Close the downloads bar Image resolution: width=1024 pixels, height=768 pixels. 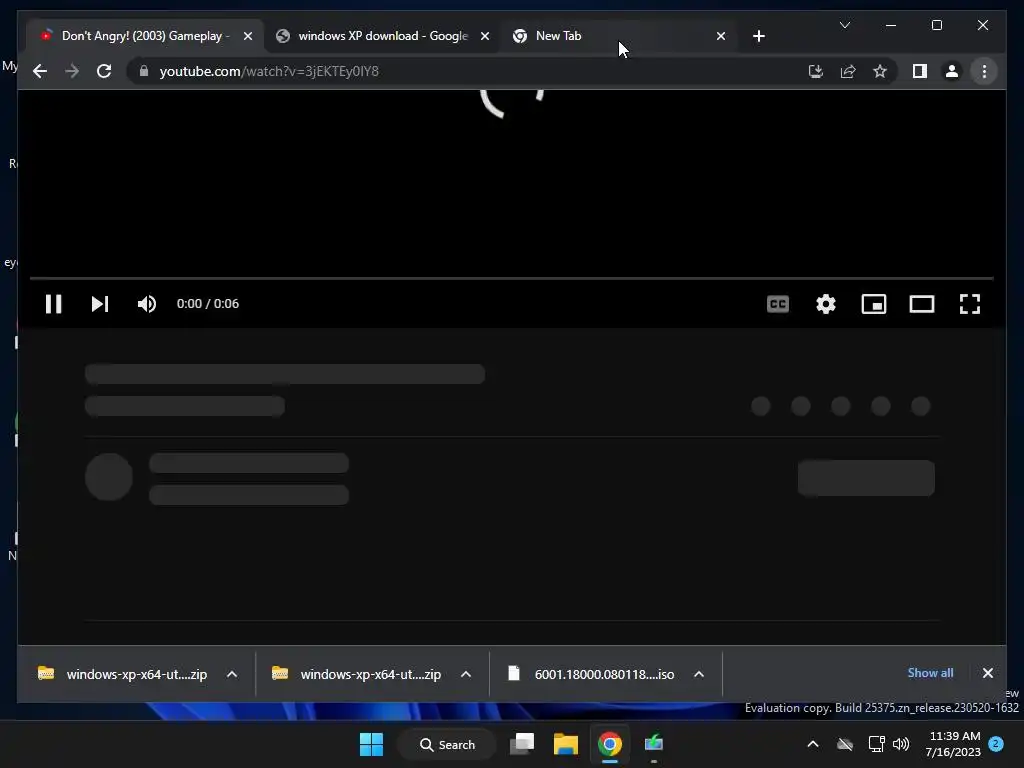pos(987,673)
